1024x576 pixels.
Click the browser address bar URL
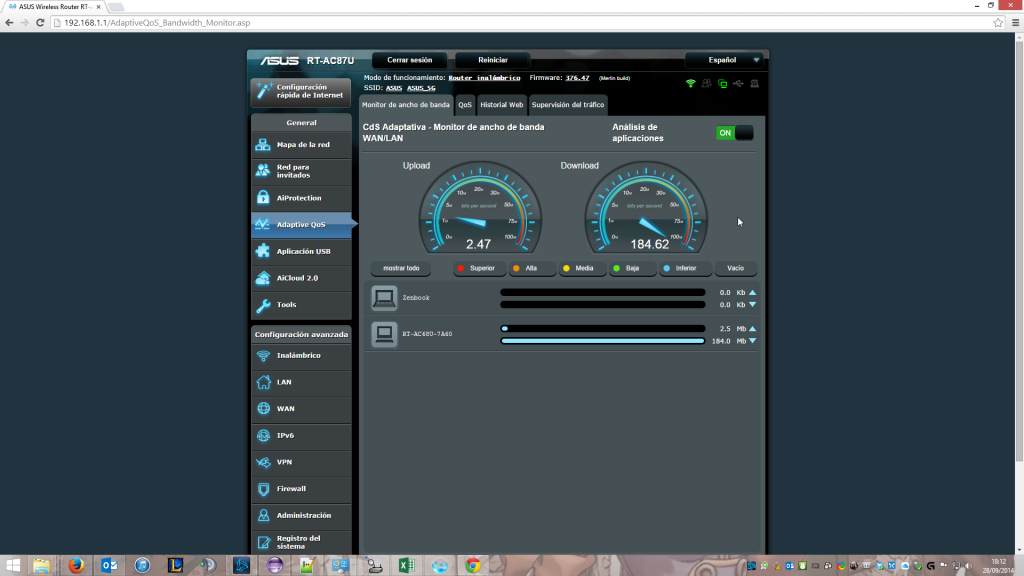pyautogui.click(x=157, y=23)
